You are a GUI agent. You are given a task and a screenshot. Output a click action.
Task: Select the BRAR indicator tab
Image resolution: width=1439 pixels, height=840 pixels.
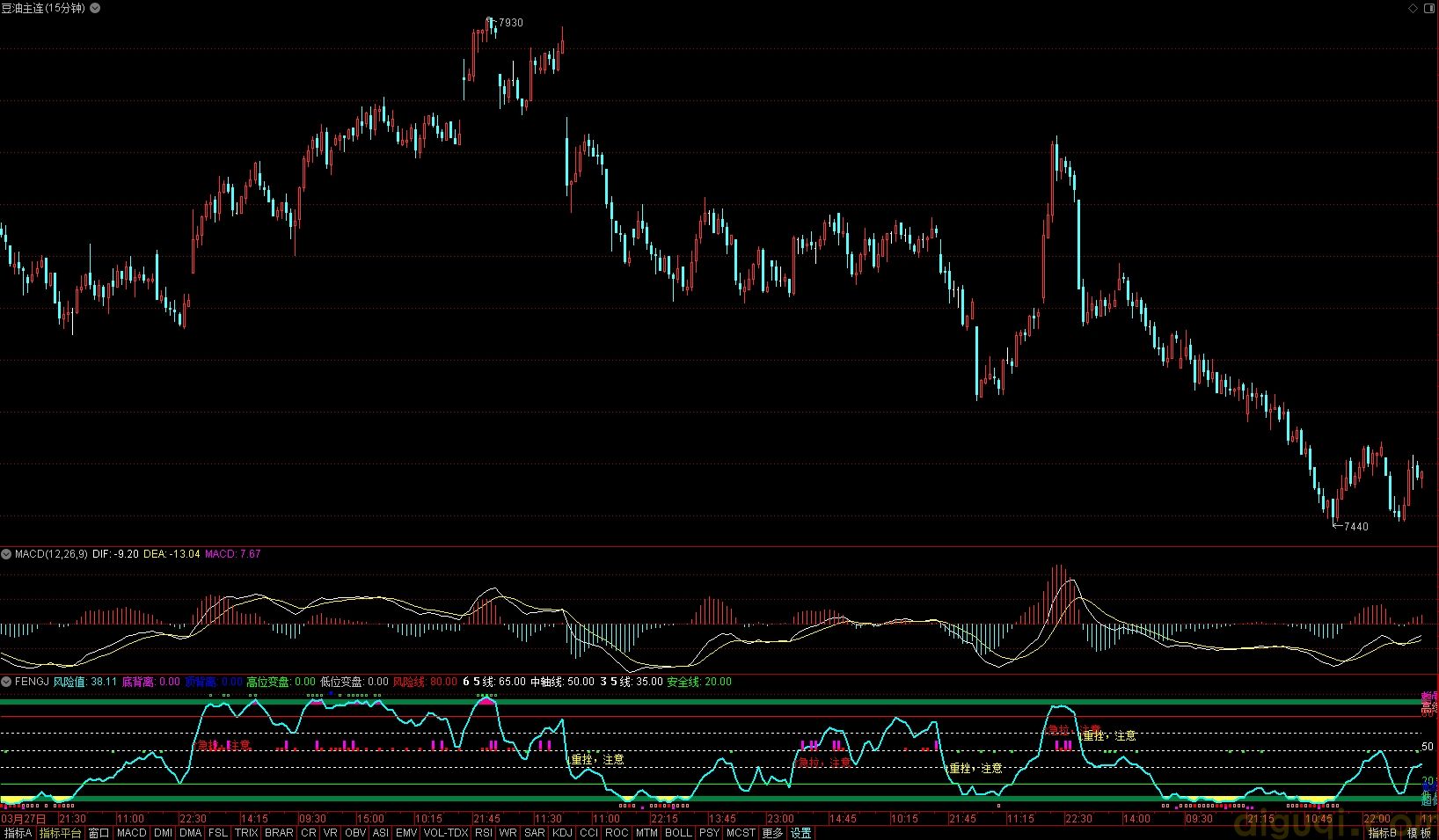click(x=280, y=833)
